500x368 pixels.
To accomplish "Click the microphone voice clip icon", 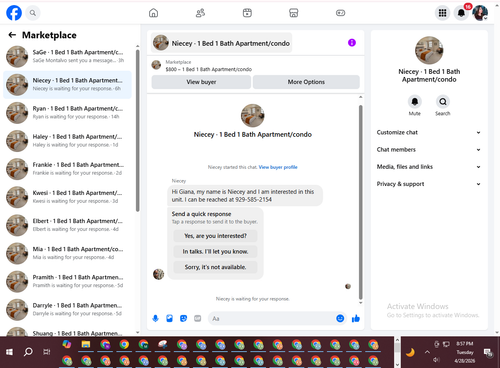I will coord(155,318).
